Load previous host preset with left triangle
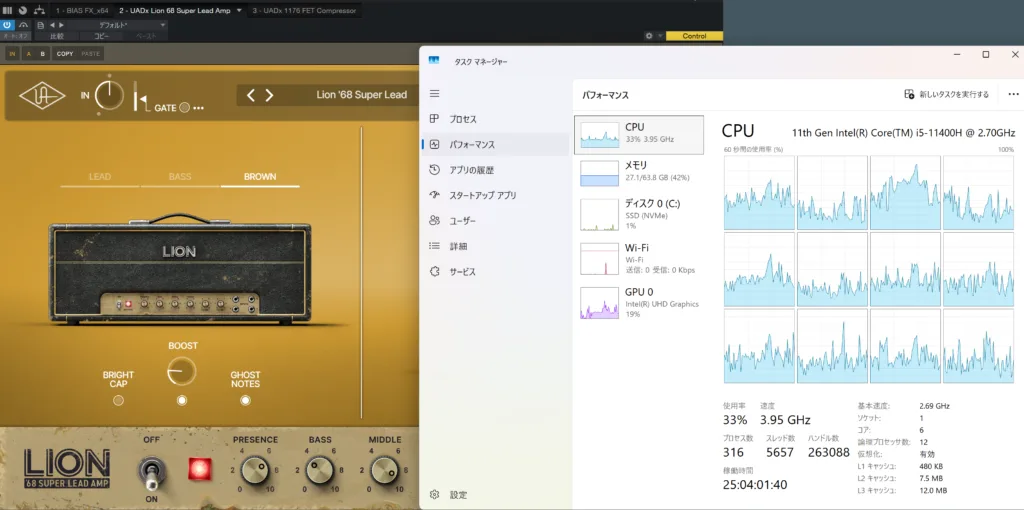The height and width of the screenshot is (510, 1024). (x=53, y=25)
